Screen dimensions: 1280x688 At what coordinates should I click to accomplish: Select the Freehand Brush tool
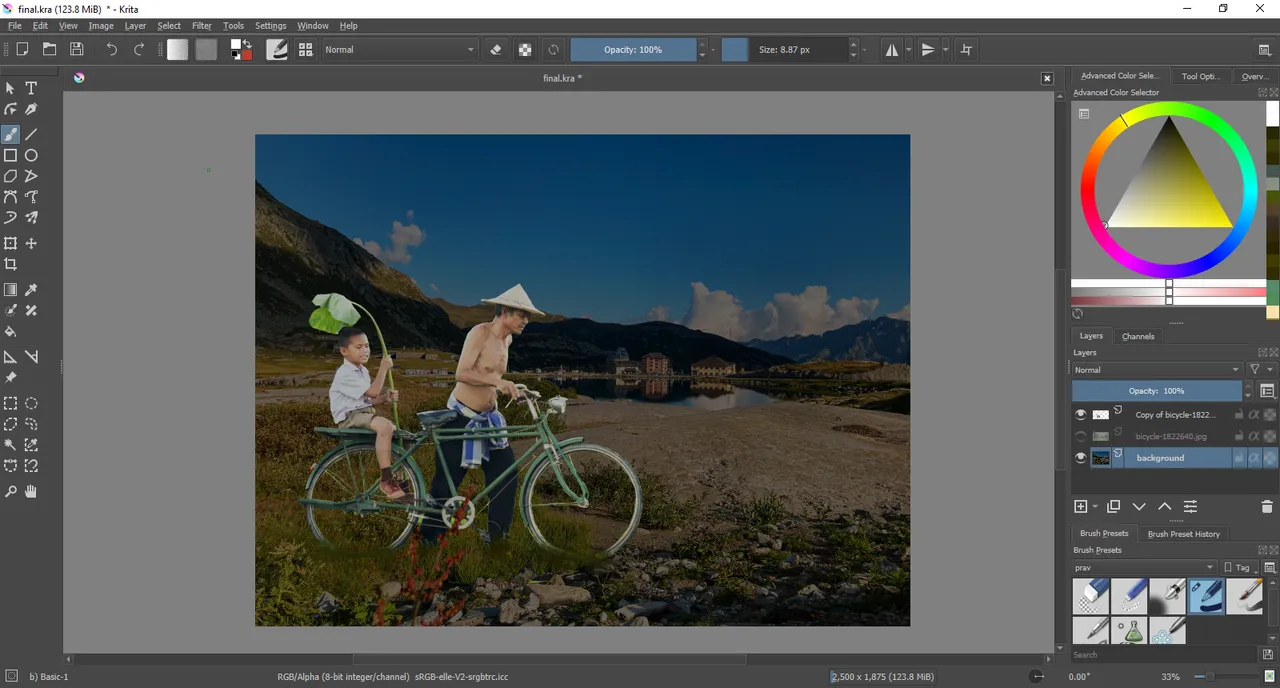(x=10, y=134)
